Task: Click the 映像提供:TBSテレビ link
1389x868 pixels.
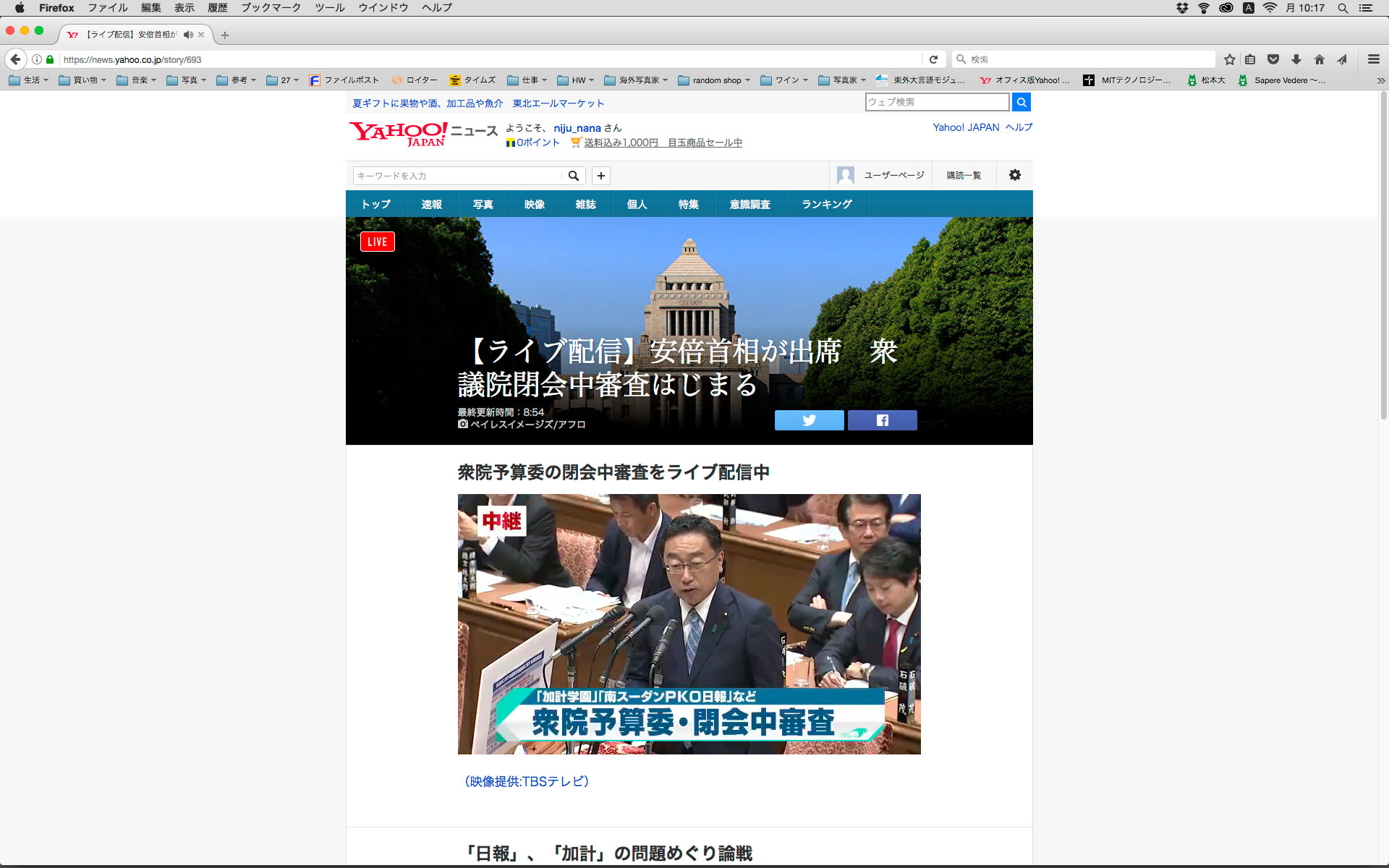Action: pyautogui.click(x=527, y=781)
